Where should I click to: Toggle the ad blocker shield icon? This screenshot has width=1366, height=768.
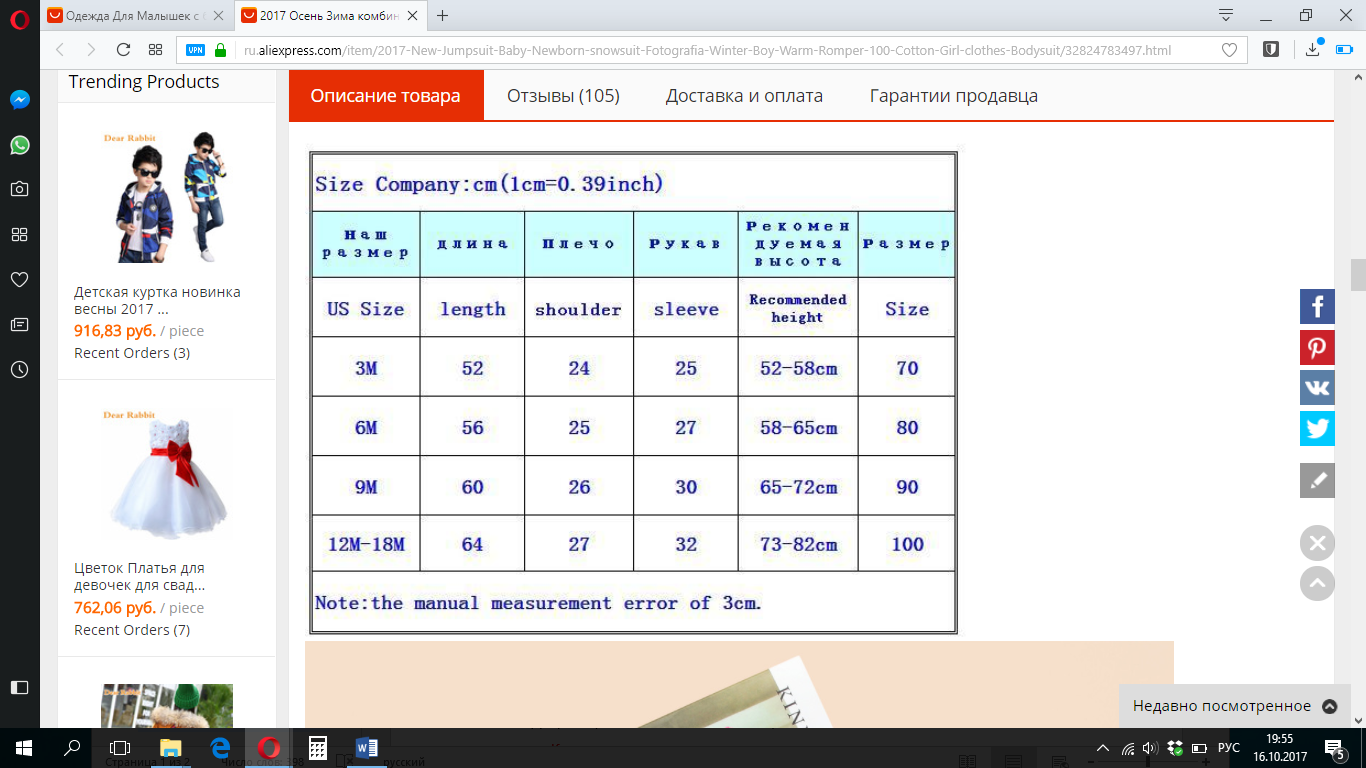[x=1270, y=50]
